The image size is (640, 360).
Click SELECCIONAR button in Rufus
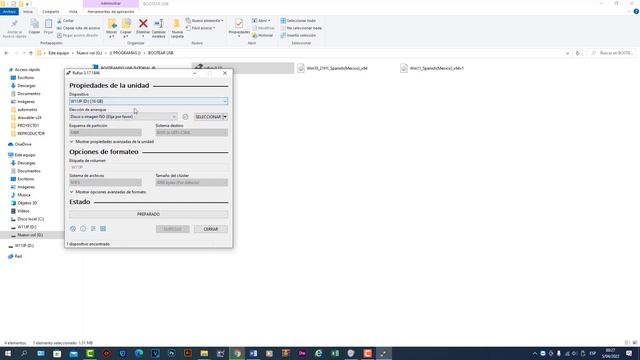click(208, 117)
